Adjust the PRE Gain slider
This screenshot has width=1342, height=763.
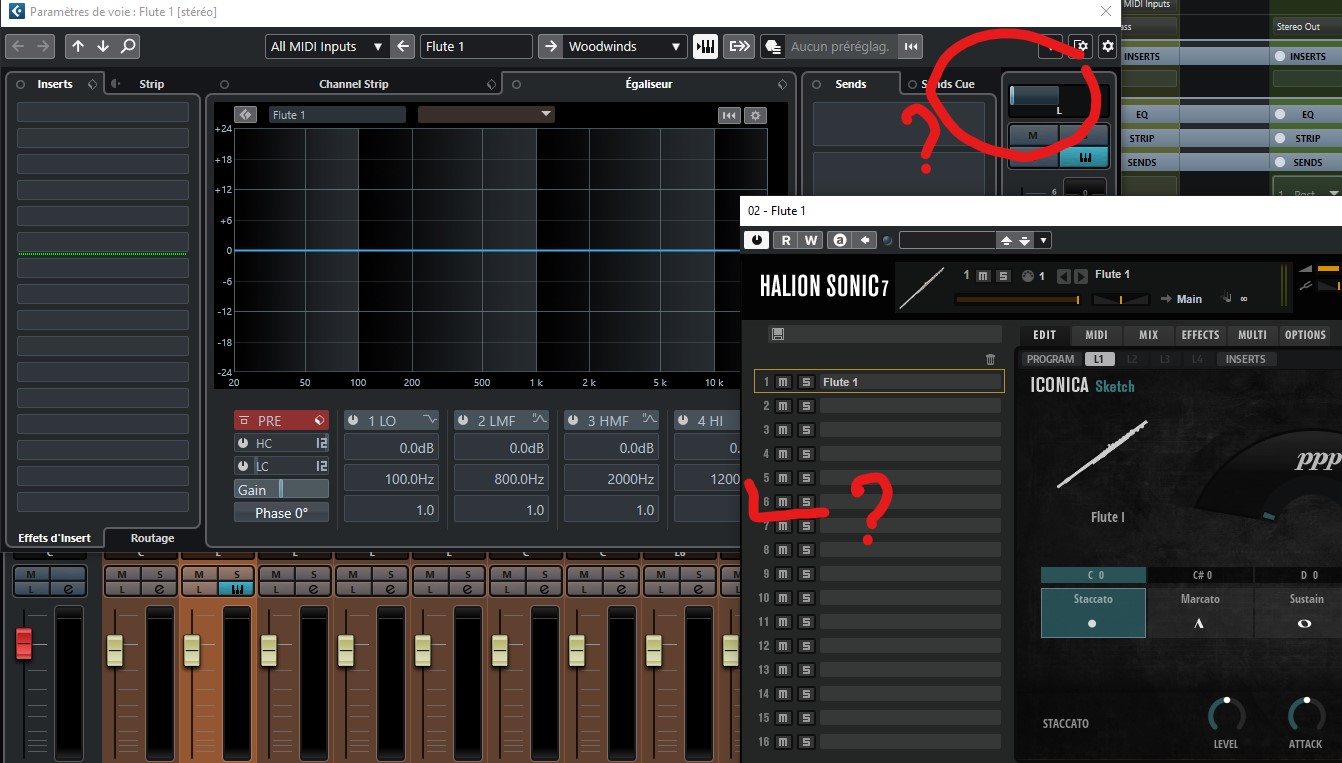tap(281, 489)
